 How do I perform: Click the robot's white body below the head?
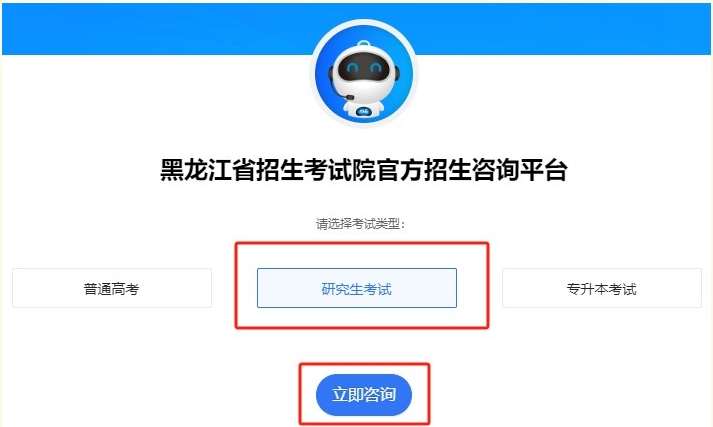click(363, 111)
